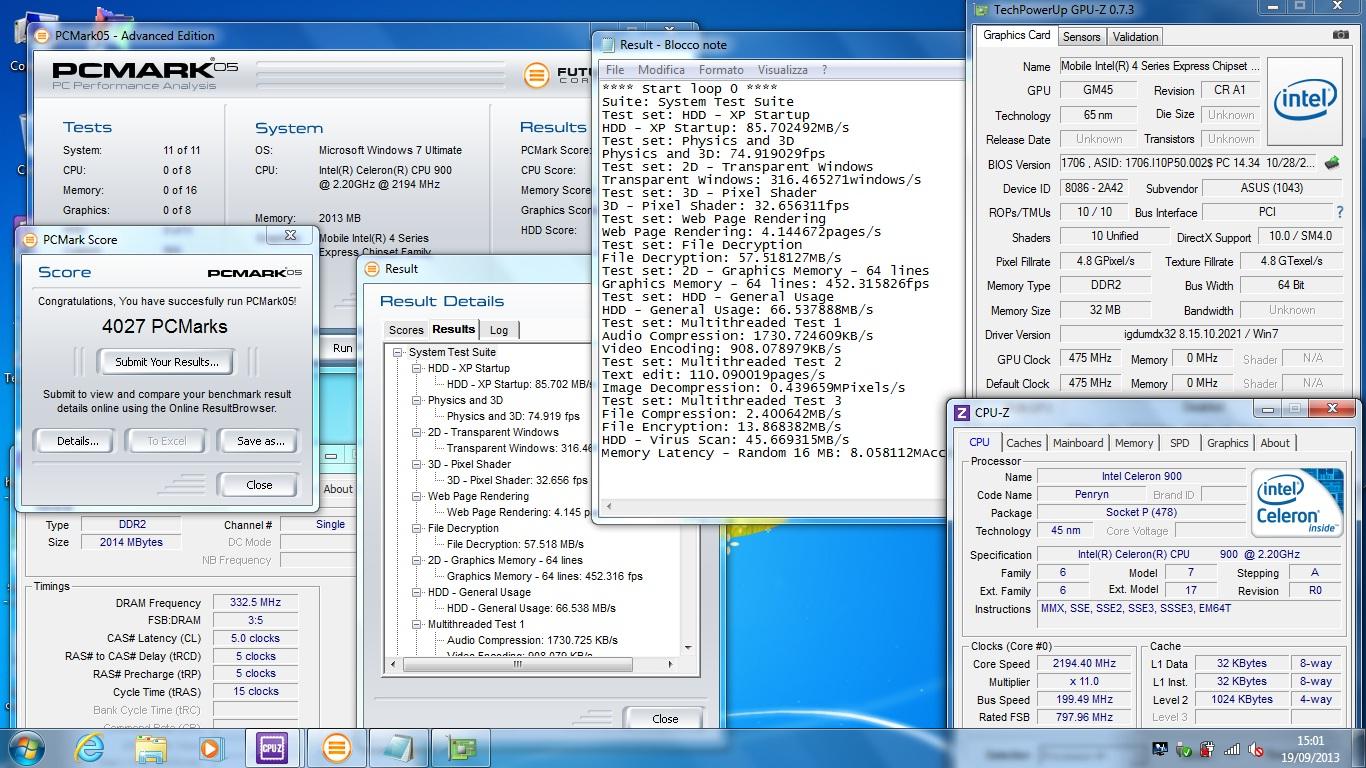Click the PCMark Score dialog title icon
This screenshot has width=1366, height=768.
tap(28, 240)
